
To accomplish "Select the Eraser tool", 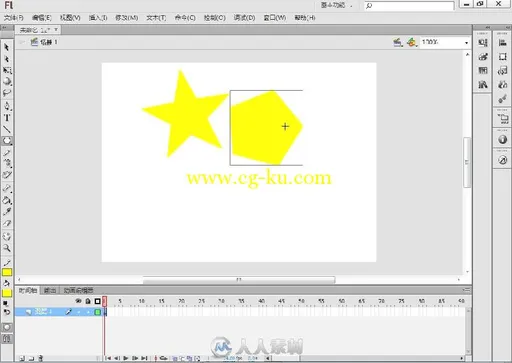I will coord(7,223).
